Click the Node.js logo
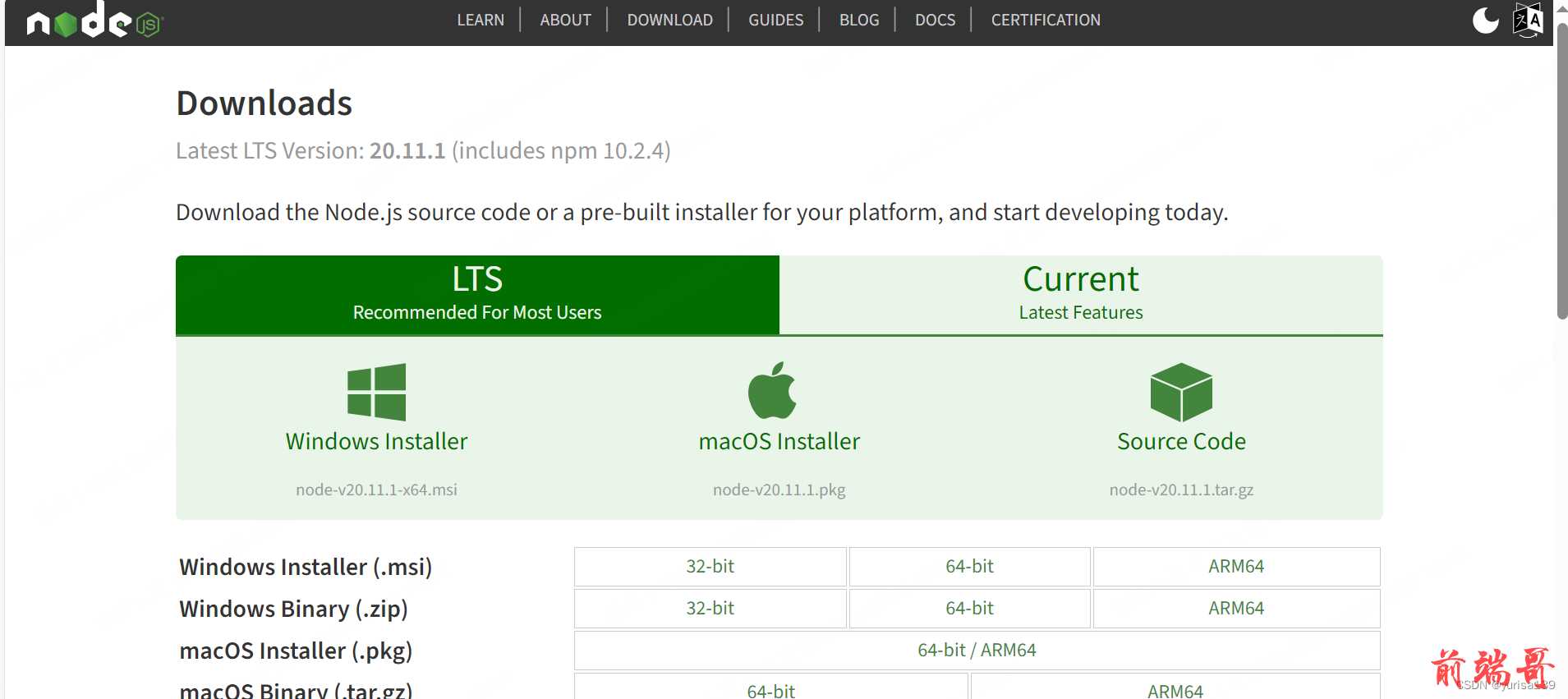Viewport: 1568px width, 699px height. pos(94,20)
